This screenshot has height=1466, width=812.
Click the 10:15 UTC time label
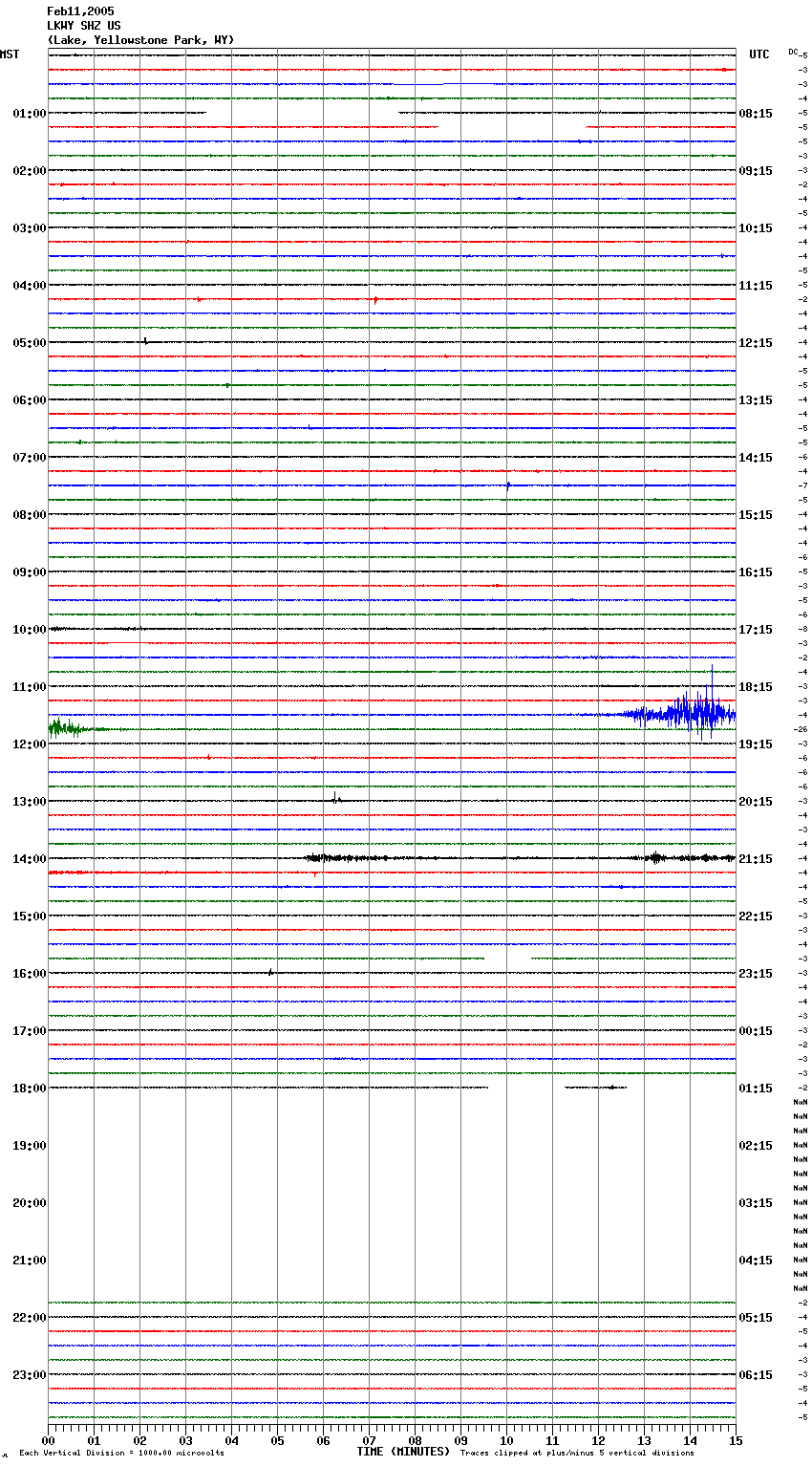[756, 228]
